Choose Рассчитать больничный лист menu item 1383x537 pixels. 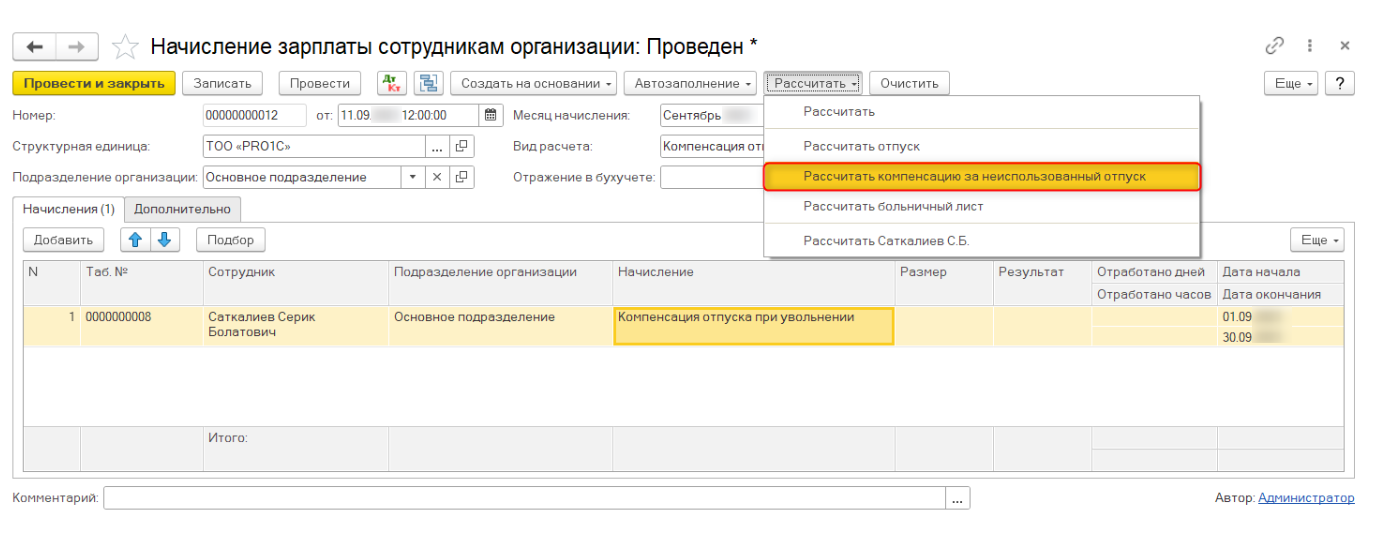click(893, 207)
